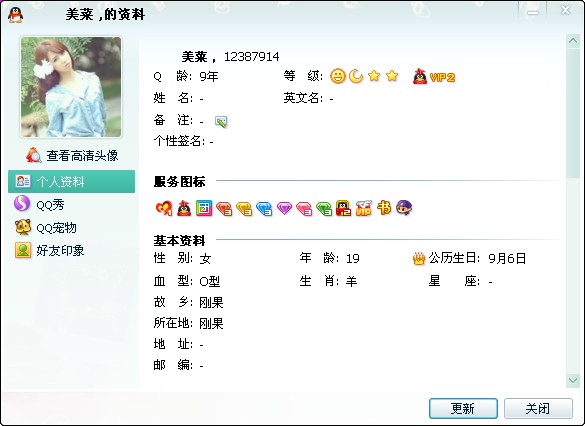Click the VIP2 member badge icon

click(434, 77)
